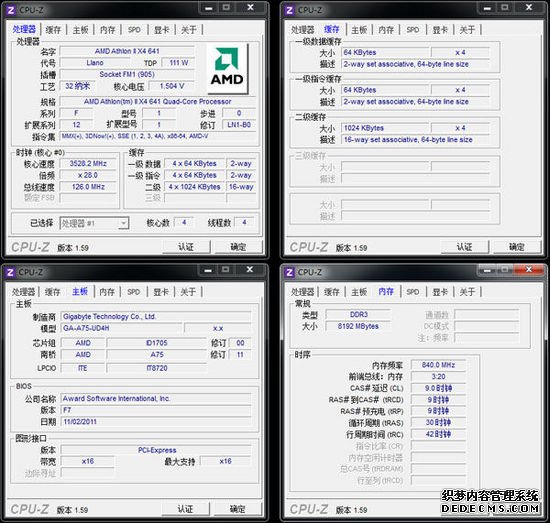This screenshot has width=550, height=523.
Task: Click 确定 button in the processor window
Action: 238,247
